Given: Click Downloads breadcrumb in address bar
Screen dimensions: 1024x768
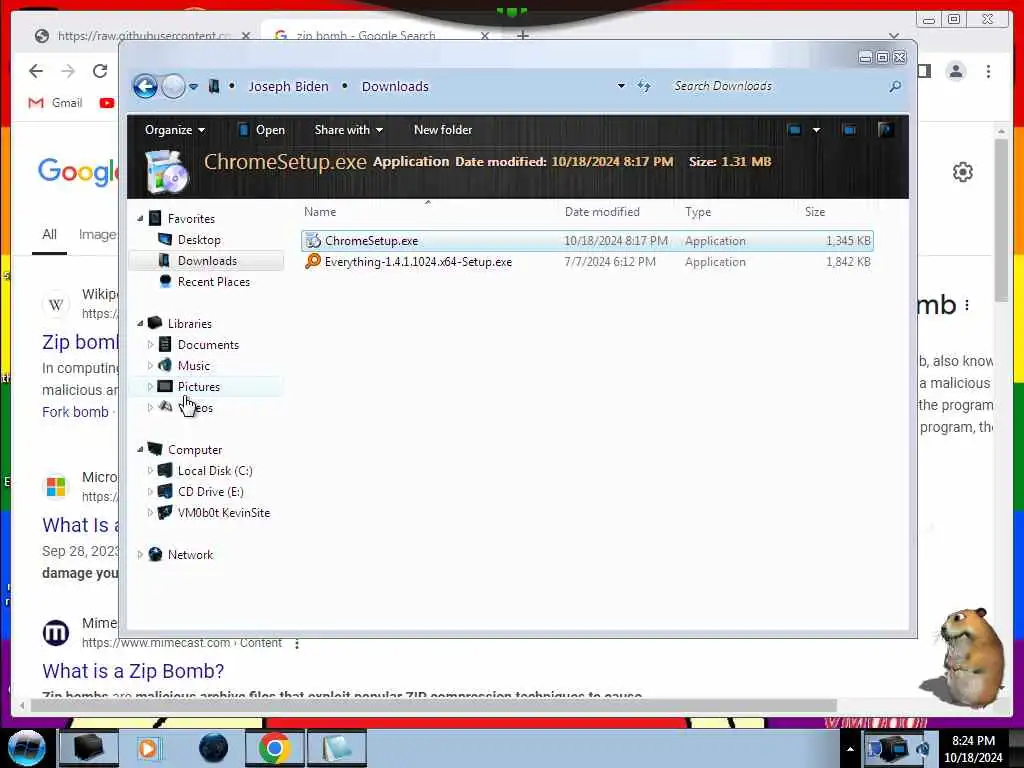Looking at the screenshot, I should point(395,86).
